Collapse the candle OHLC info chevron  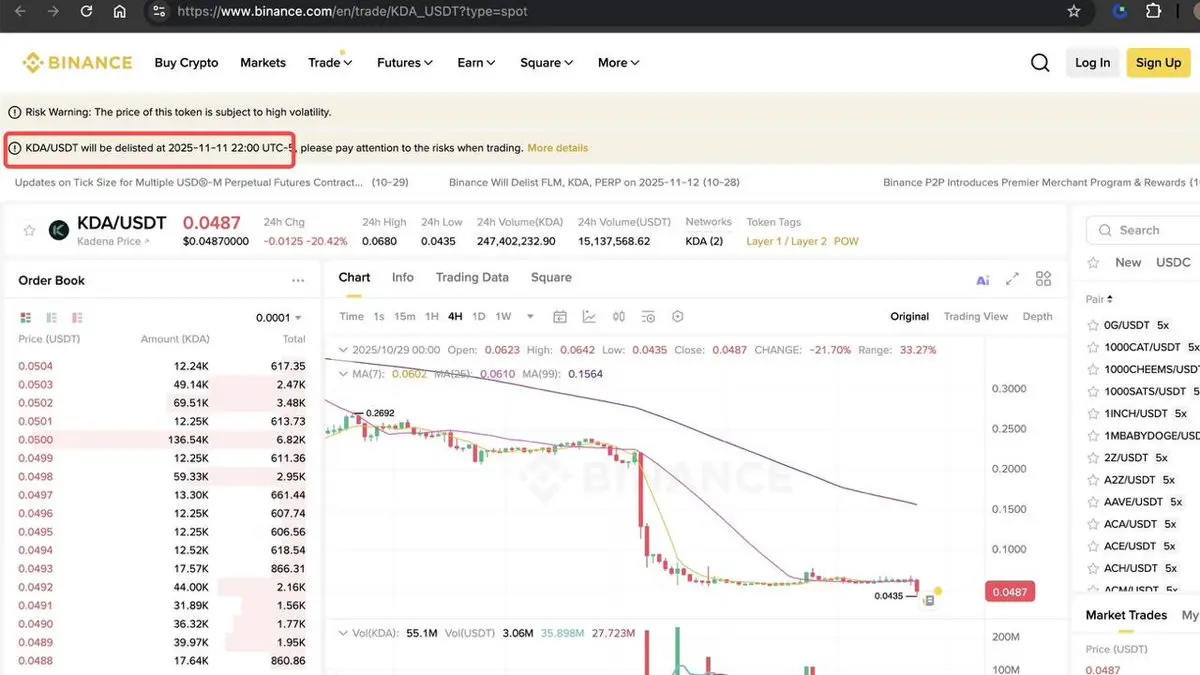coord(343,351)
